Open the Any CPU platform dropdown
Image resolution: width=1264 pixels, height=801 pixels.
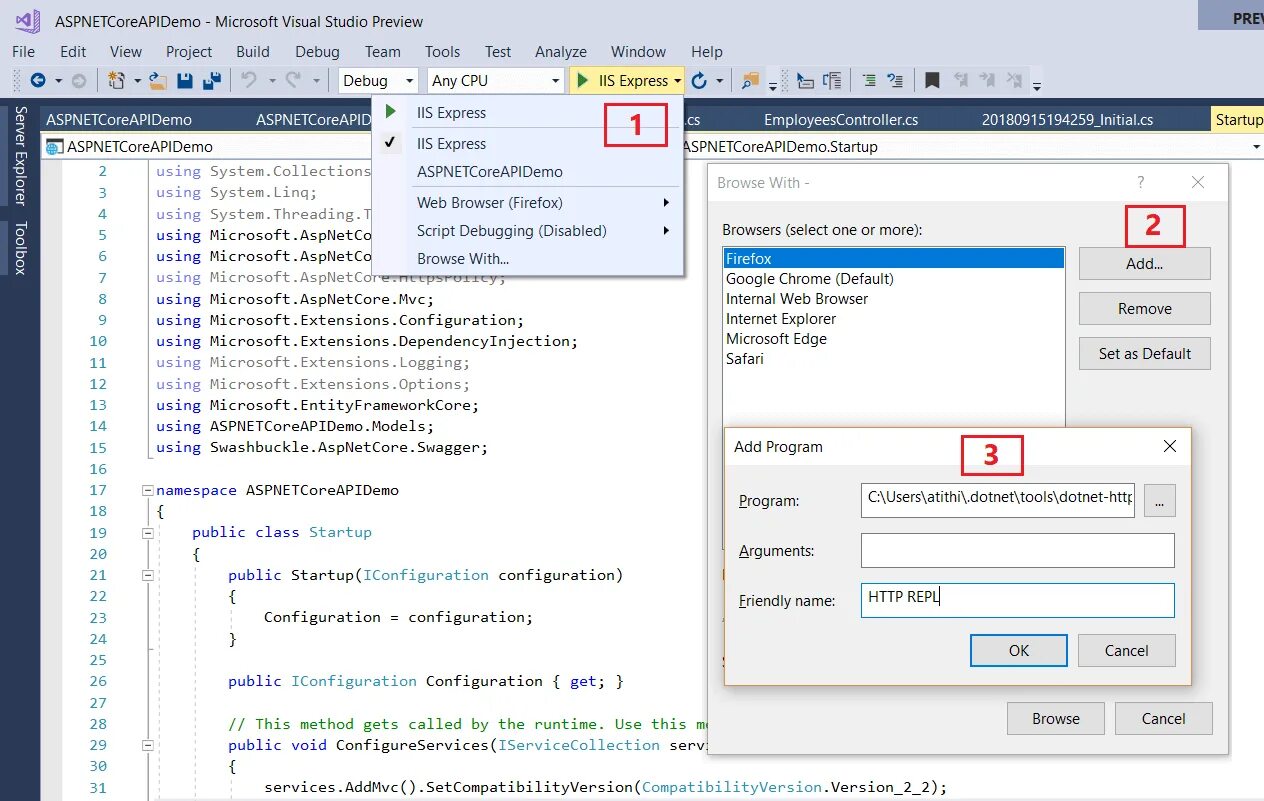click(496, 81)
